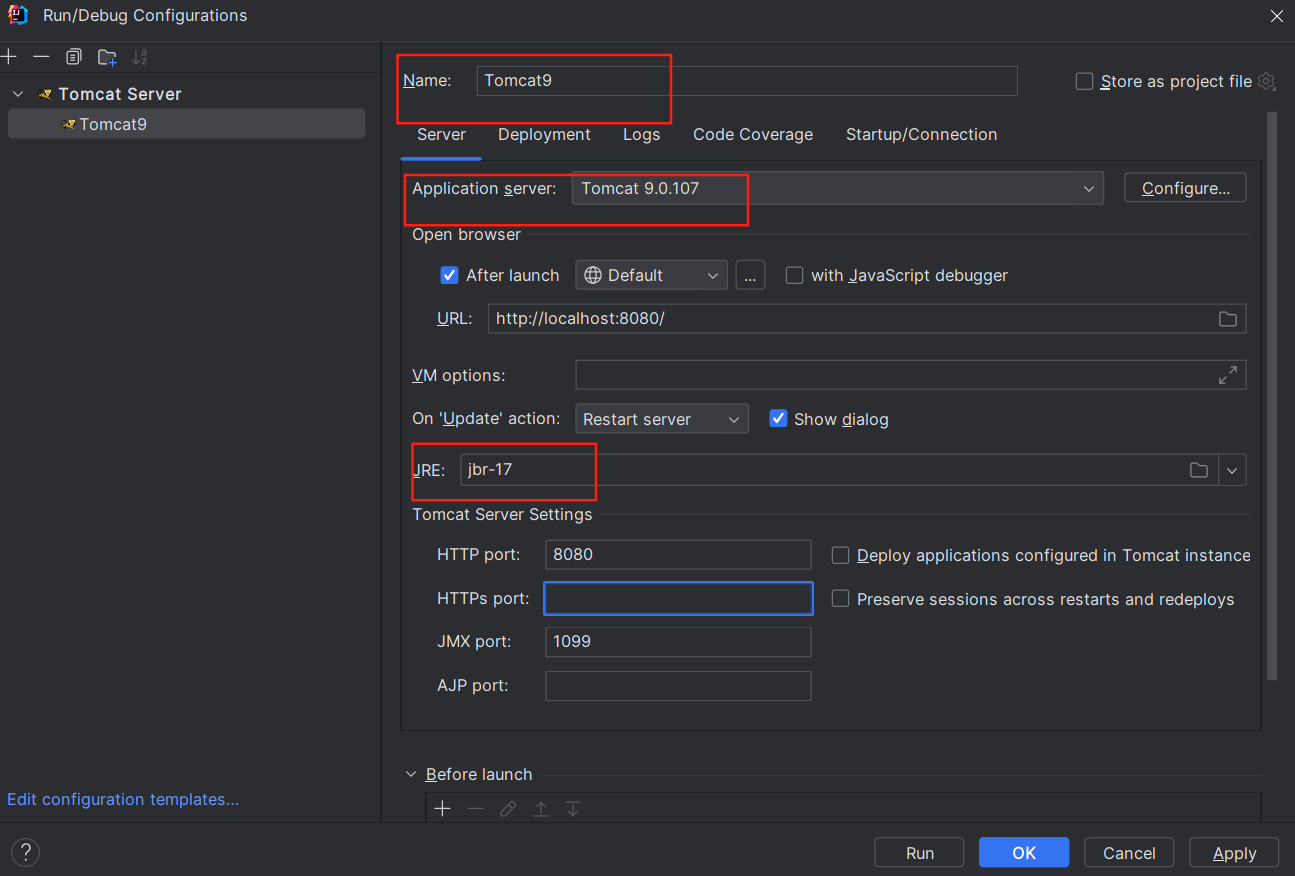Toggle Store as project file checkbox
This screenshot has width=1295, height=876.
click(1084, 81)
